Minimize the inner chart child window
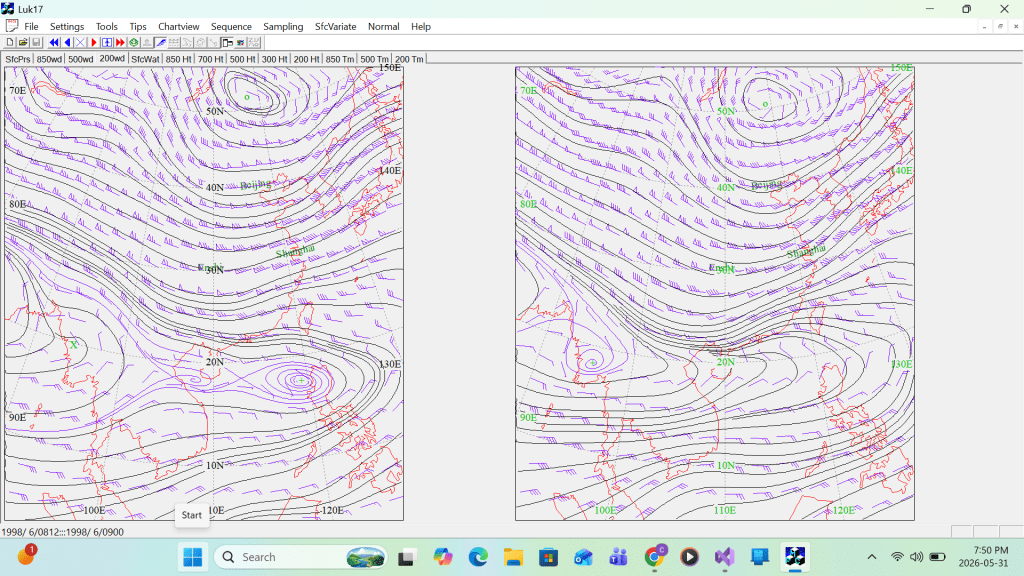 pos(984,27)
